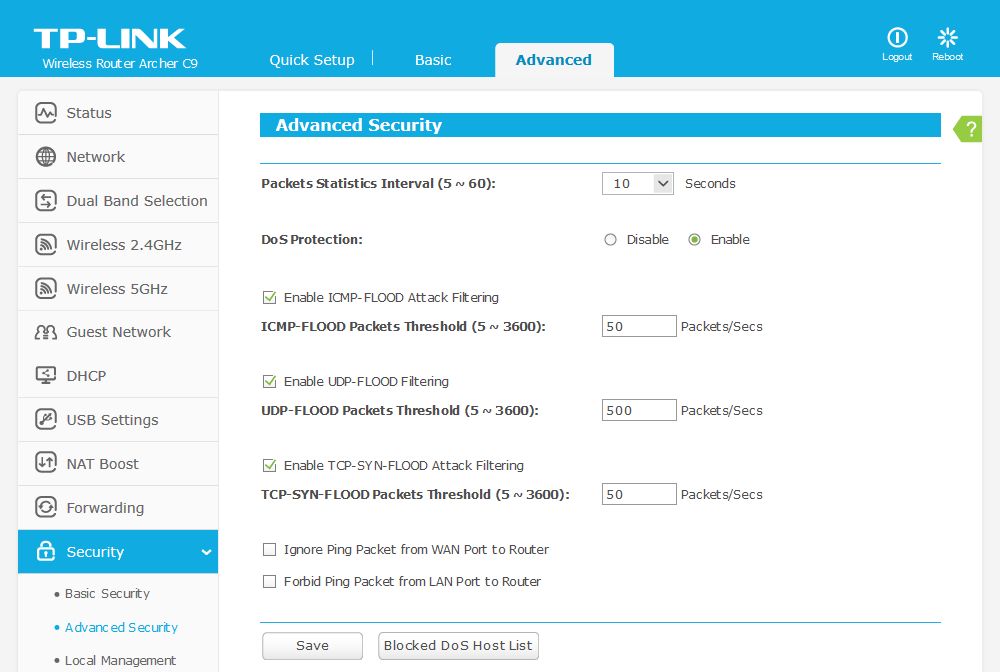Viewport: 1000px width, 672px height.
Task: Open the DHCP menu item
Action: tap(118, 376)
